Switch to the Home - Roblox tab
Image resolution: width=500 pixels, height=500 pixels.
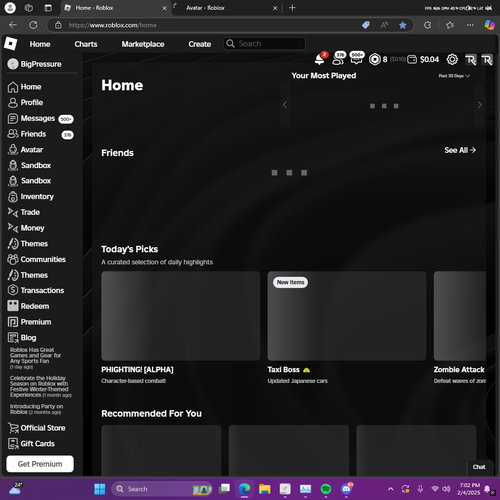(115, 8)
